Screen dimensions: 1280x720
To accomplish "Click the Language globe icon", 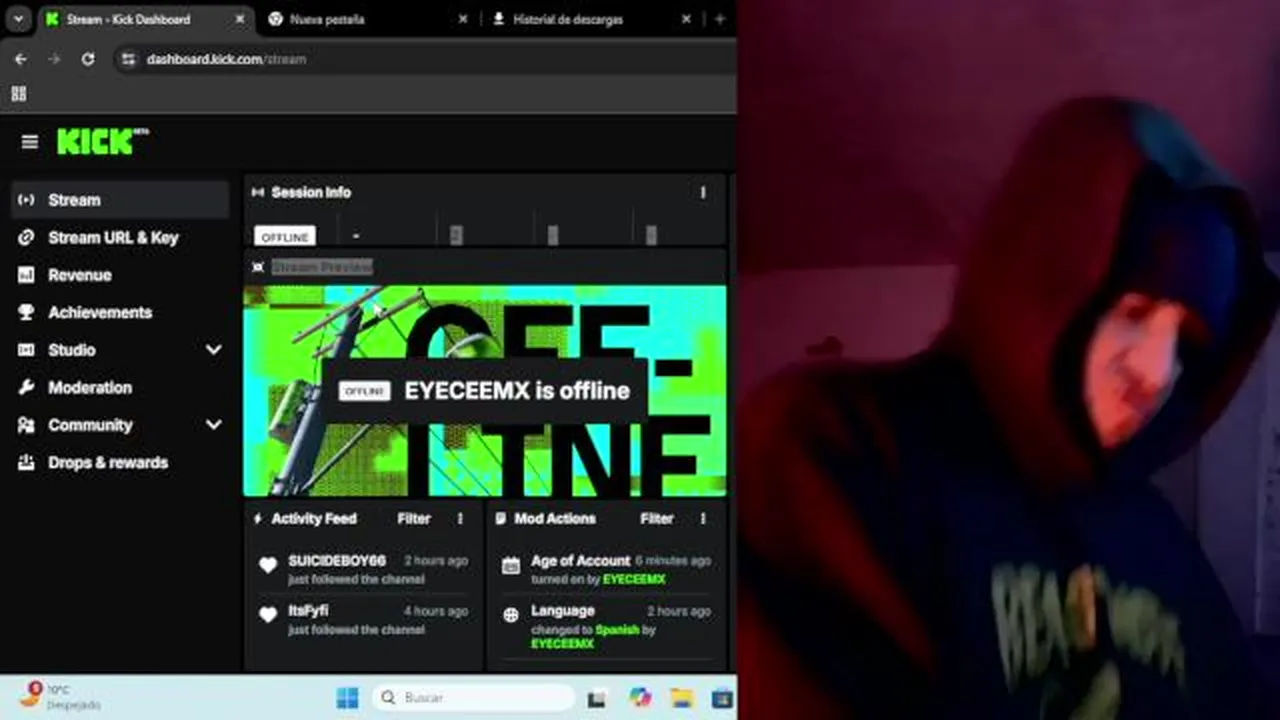I will click(x=511, y=615).
